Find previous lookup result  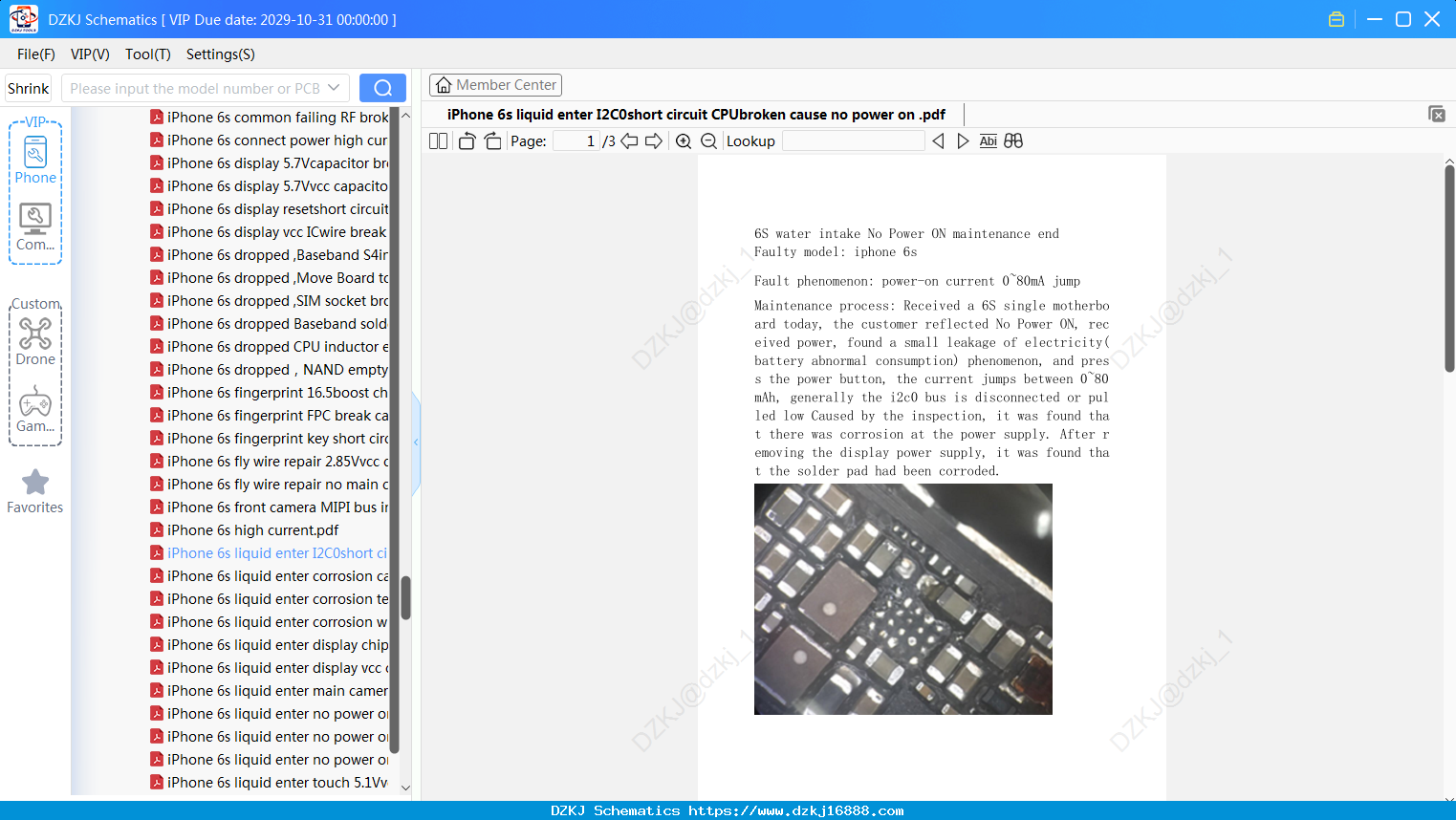point(938,141)
